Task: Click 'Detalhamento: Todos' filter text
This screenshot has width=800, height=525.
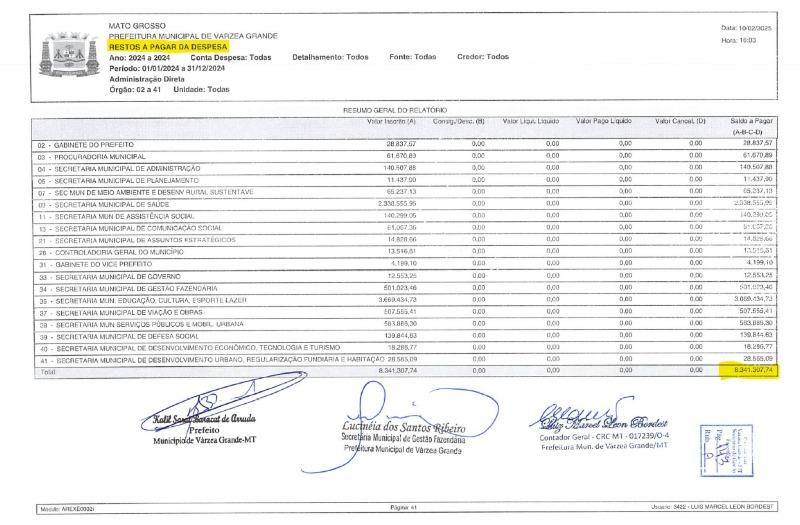Action: pyautogui.click(x=330, y=57)
